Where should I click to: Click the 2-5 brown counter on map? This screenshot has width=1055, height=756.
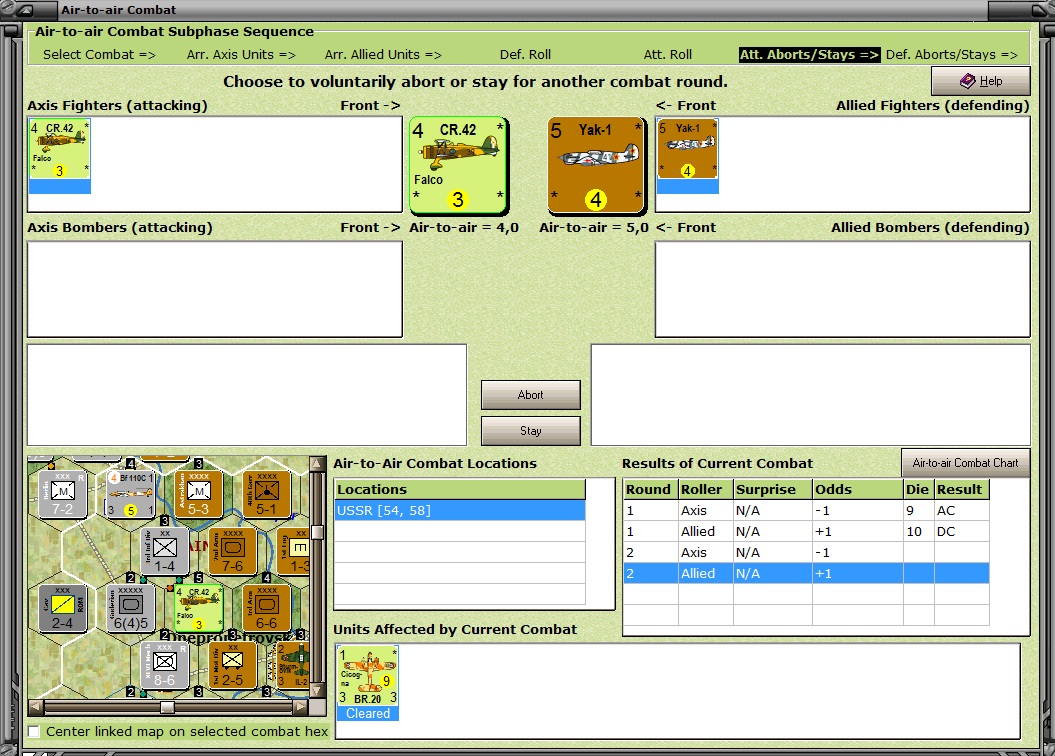pyautogui.click(x=232, y=665)
